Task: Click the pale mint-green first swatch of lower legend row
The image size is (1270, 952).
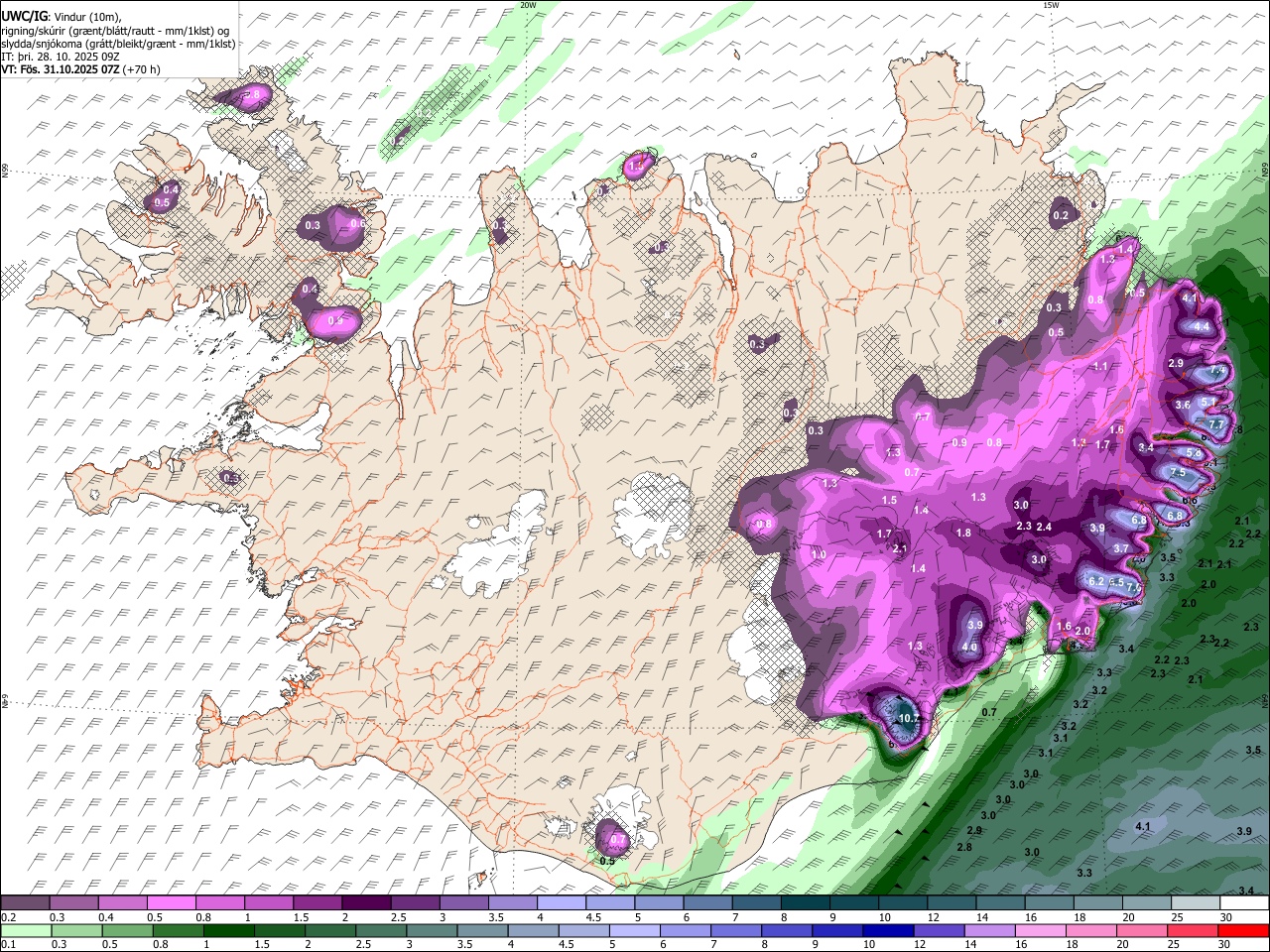Action: click(25, 930)
